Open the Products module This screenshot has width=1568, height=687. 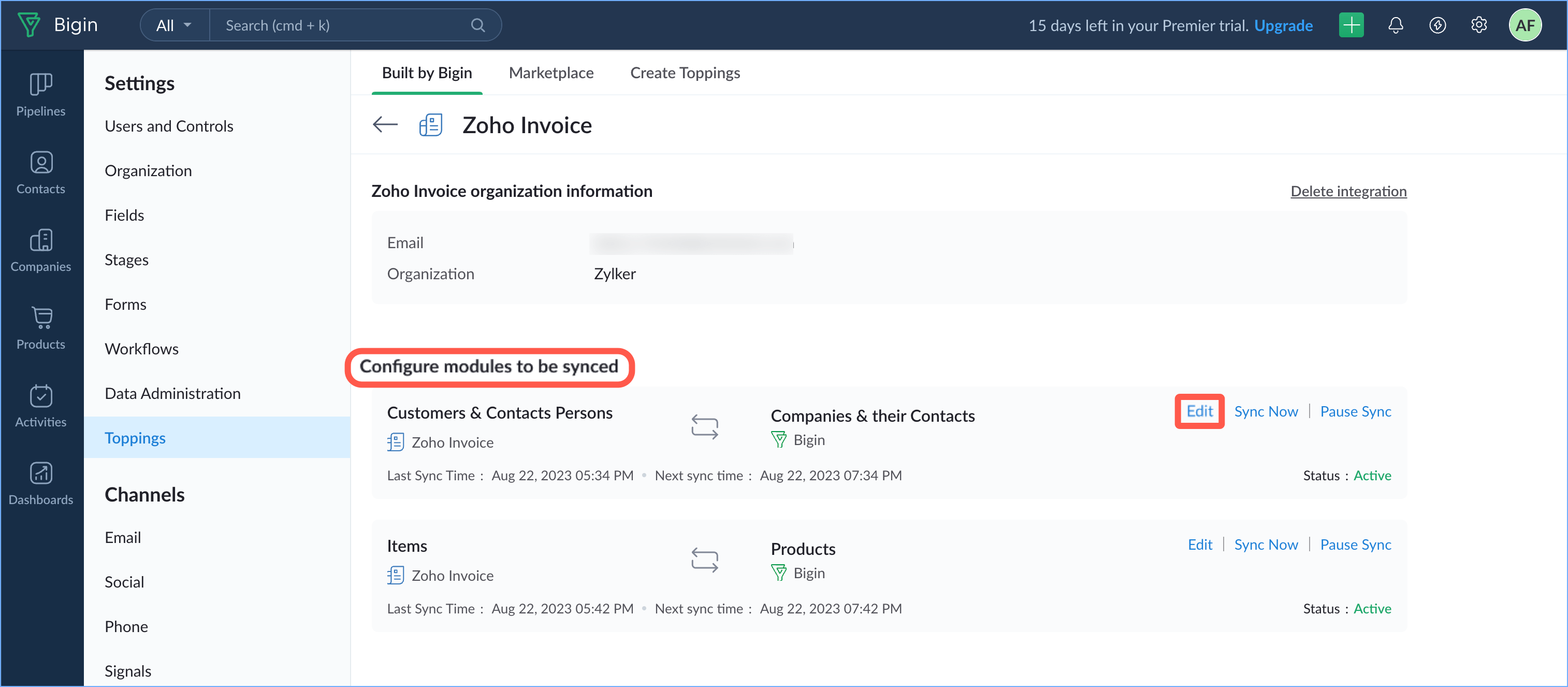pos(41,327)
